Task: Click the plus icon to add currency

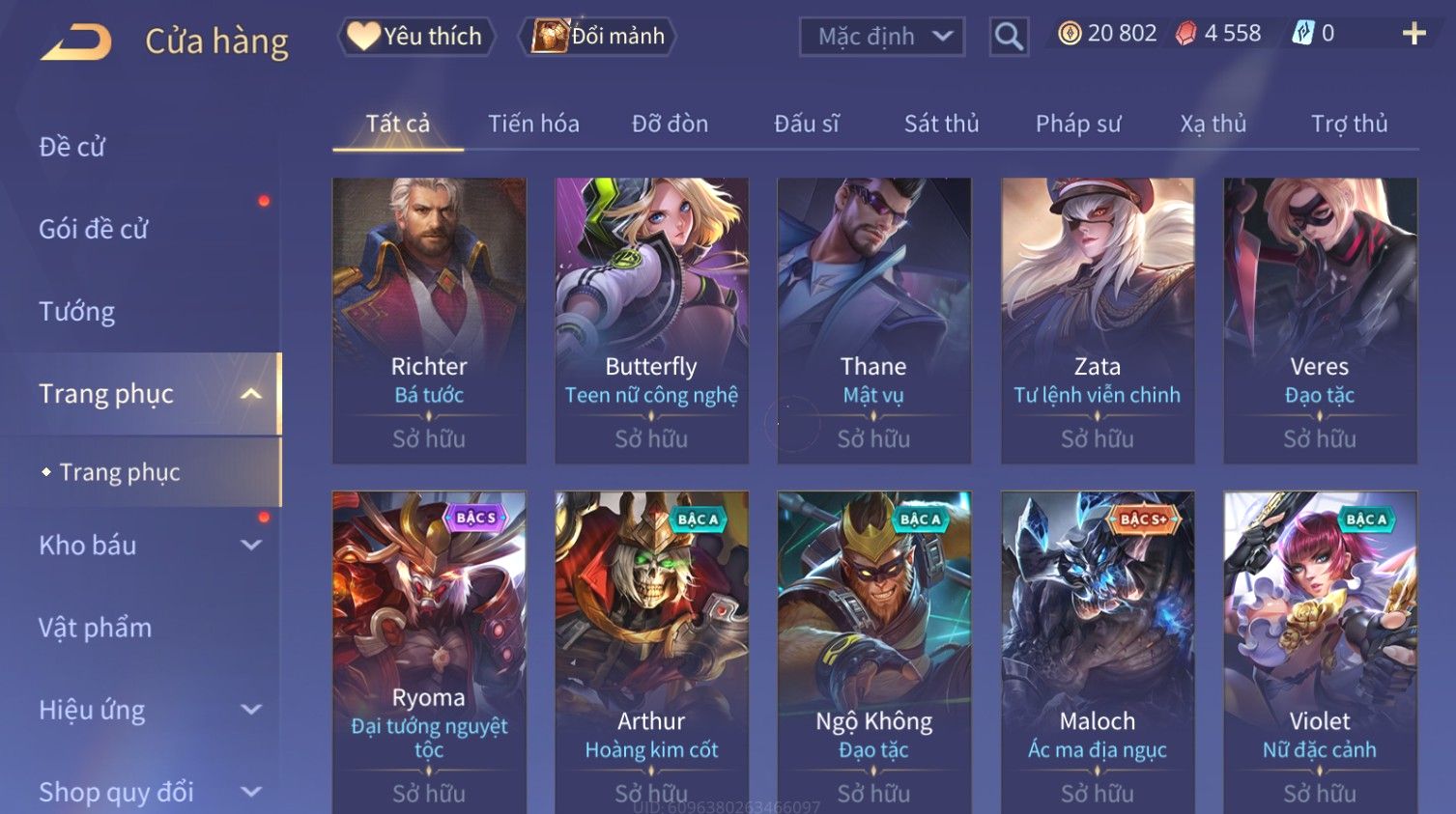Action: click(1413, 34)
